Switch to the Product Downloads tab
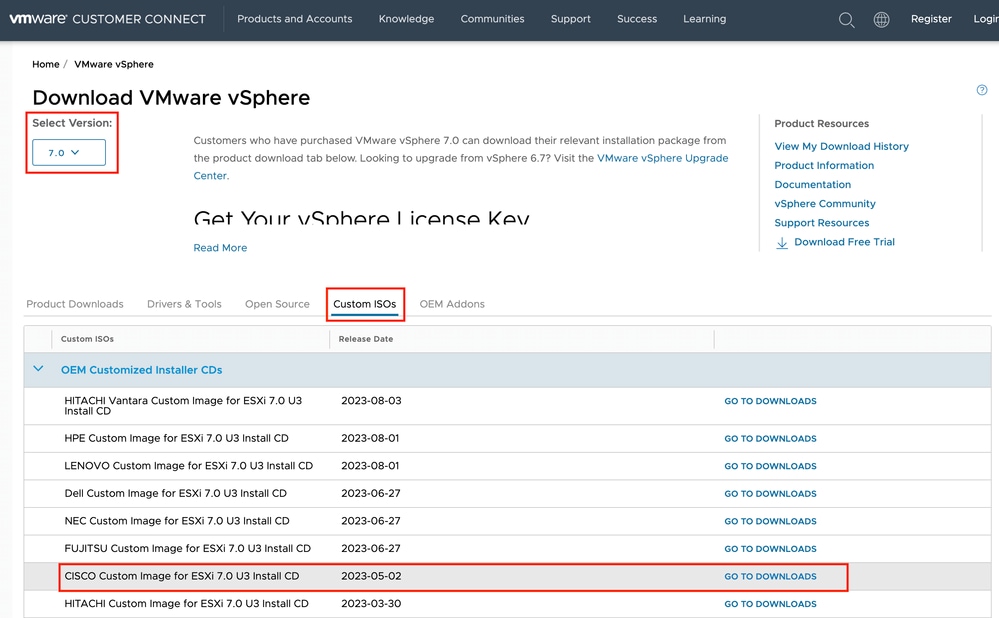 75,304
